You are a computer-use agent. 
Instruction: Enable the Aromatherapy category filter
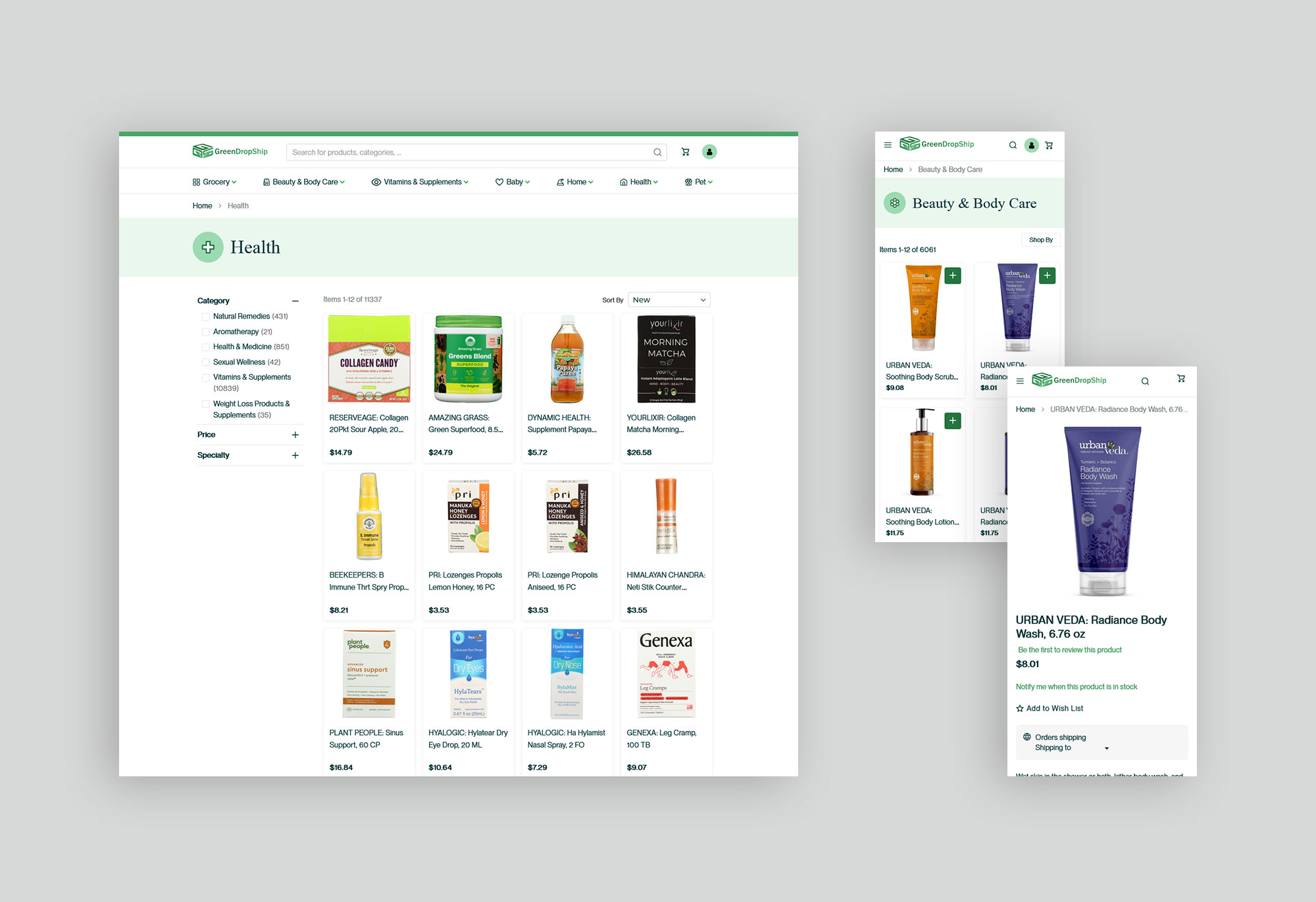[205, 332]
